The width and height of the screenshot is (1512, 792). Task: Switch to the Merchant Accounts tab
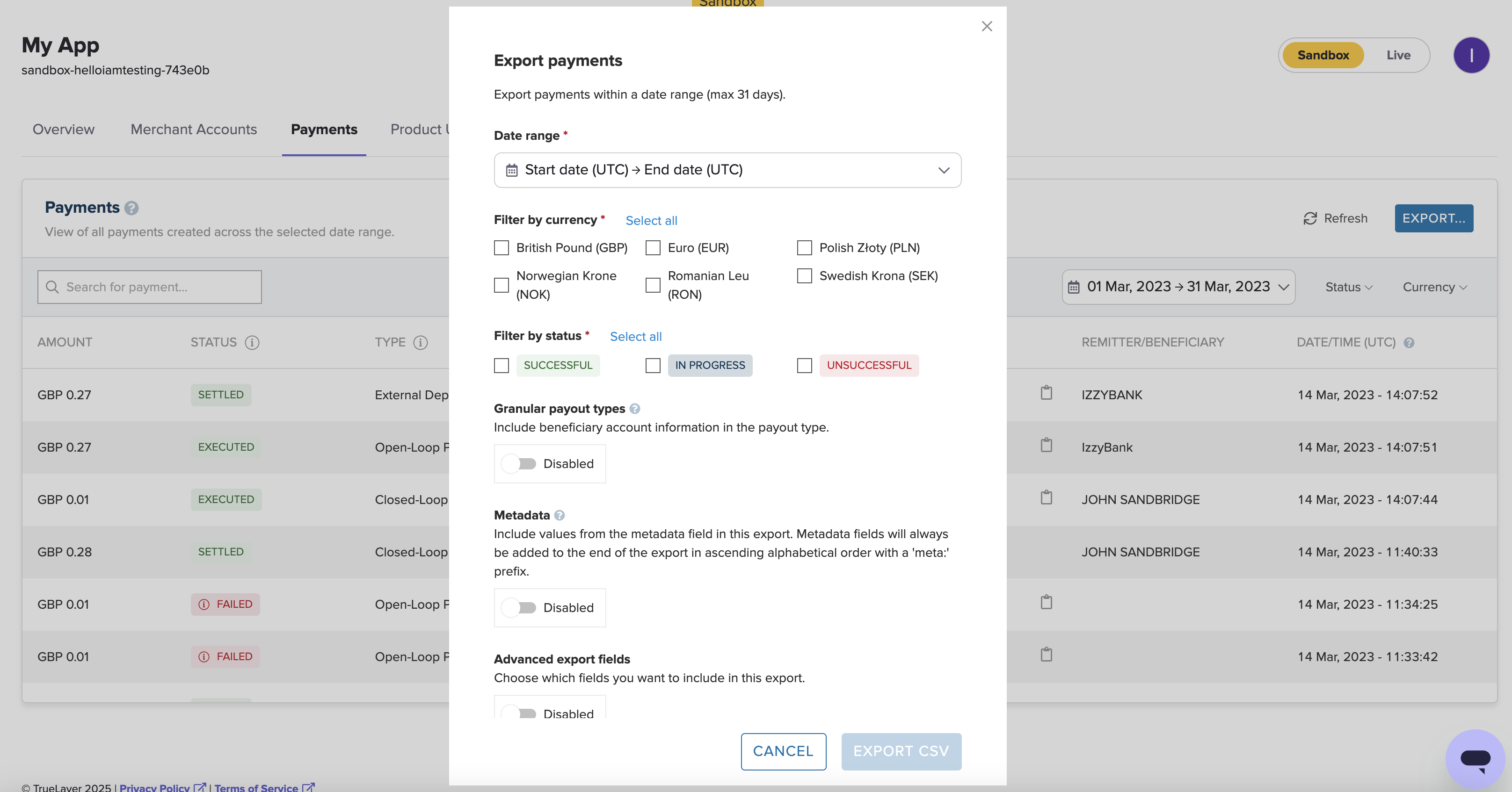193,128
